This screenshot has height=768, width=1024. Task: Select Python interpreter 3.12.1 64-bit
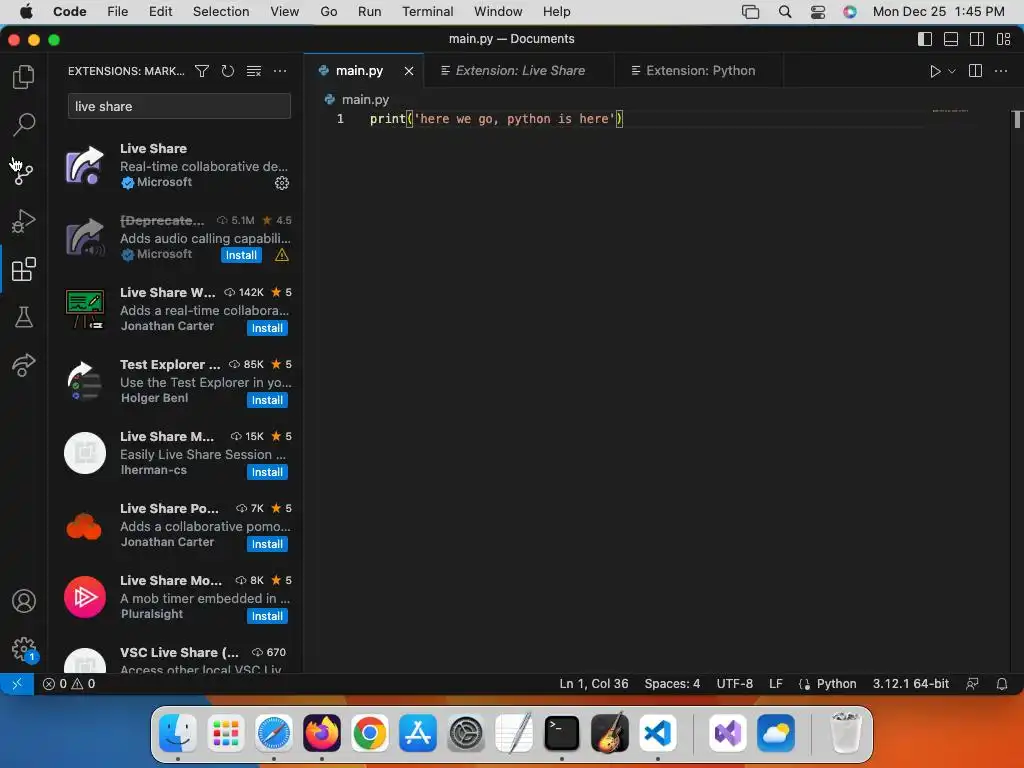910,684
